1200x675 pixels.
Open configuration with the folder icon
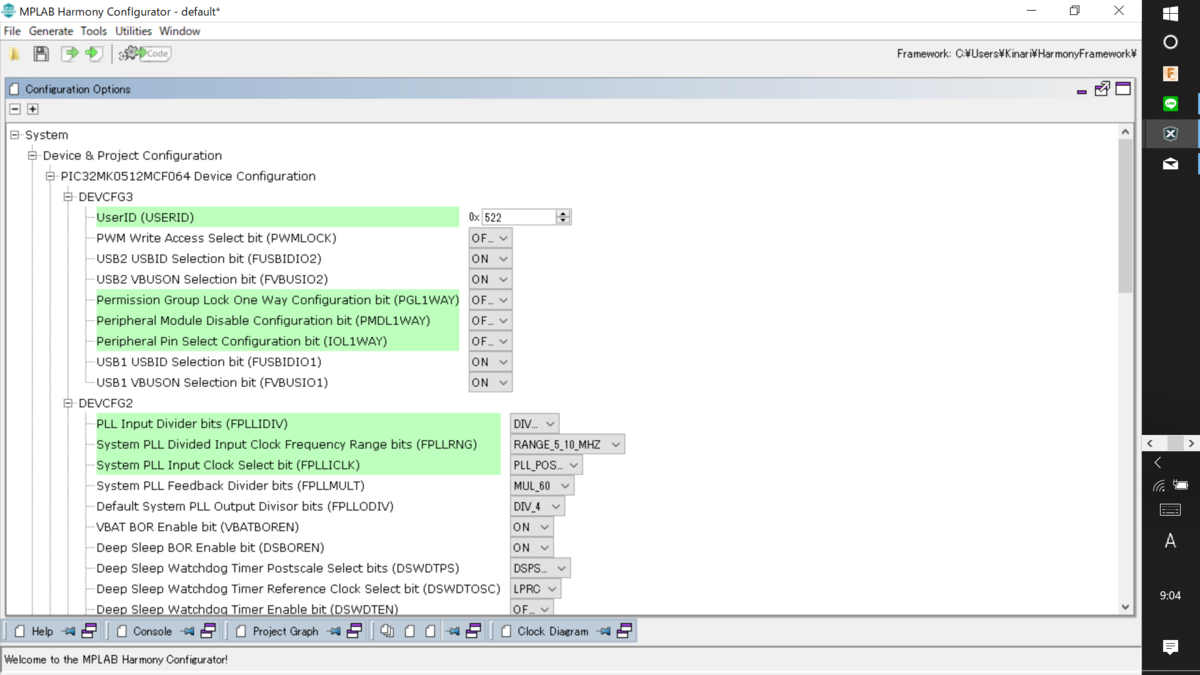(15, 54)
